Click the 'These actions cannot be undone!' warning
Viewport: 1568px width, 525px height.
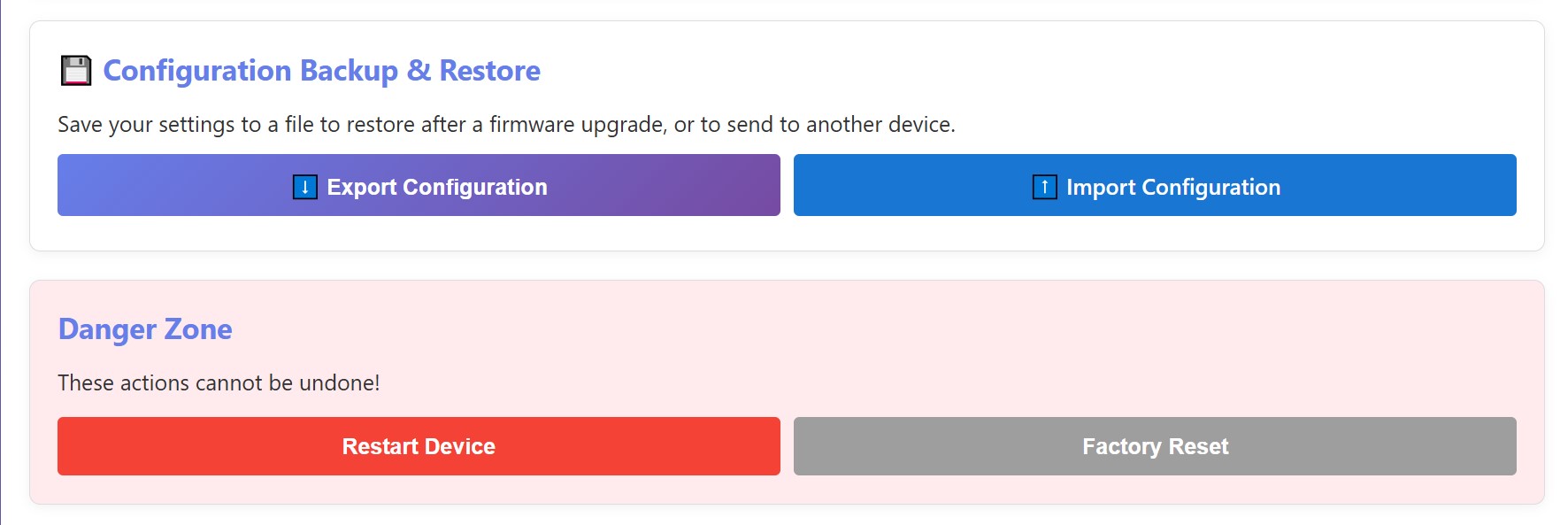219,382
